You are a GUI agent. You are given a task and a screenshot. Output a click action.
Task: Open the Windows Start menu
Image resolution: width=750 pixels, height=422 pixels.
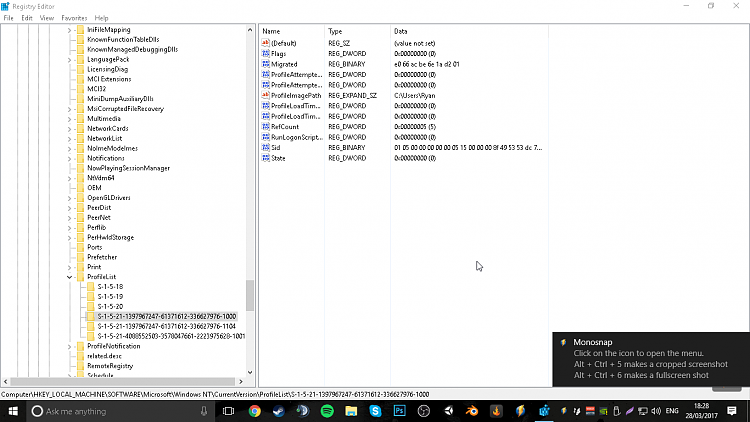pos(13,411)
